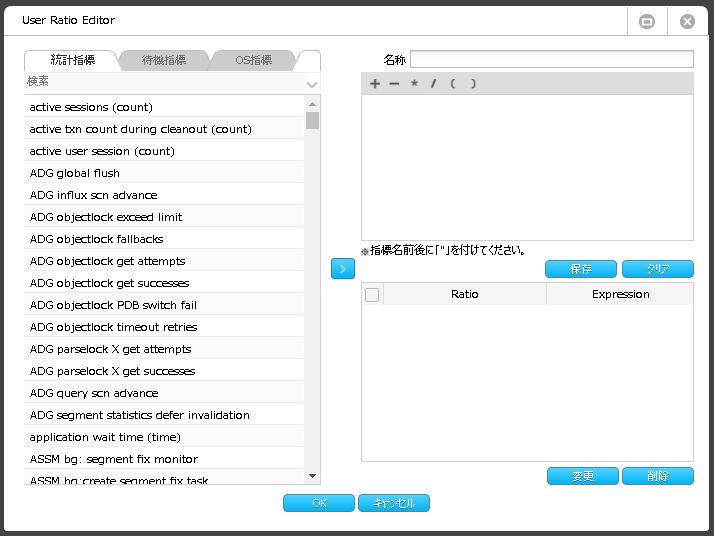Select 'ADG objectlock get attempts' row
This screenshot has height=536, width=714.
point(163,261)
